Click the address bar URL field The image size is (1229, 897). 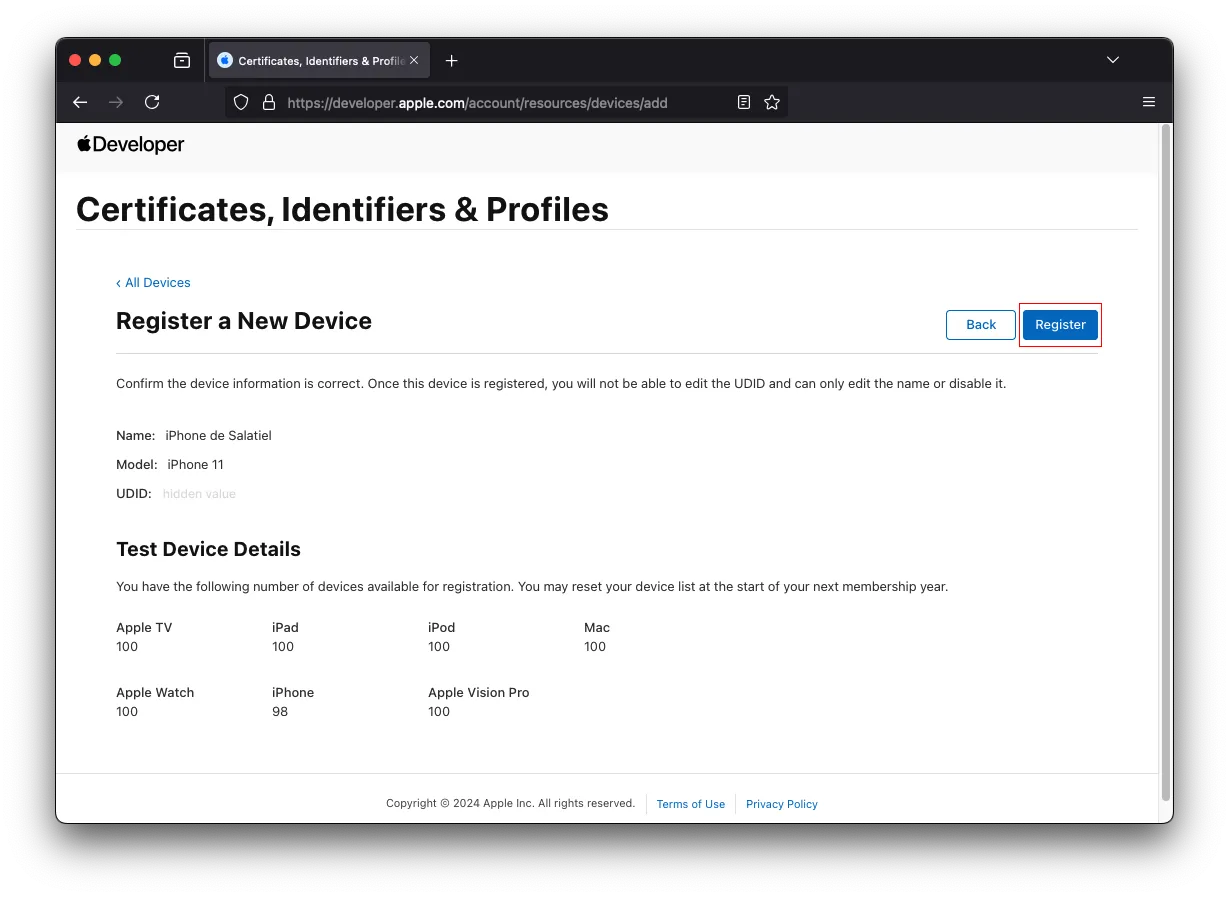[x=505, y=102]
